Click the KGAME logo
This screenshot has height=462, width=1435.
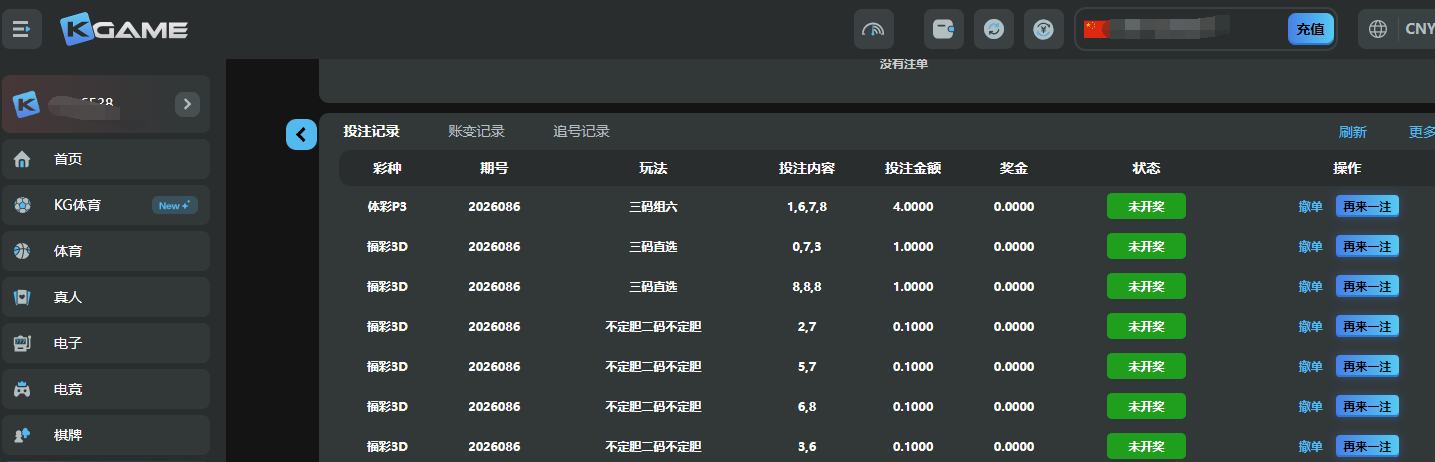coord(124,30)
